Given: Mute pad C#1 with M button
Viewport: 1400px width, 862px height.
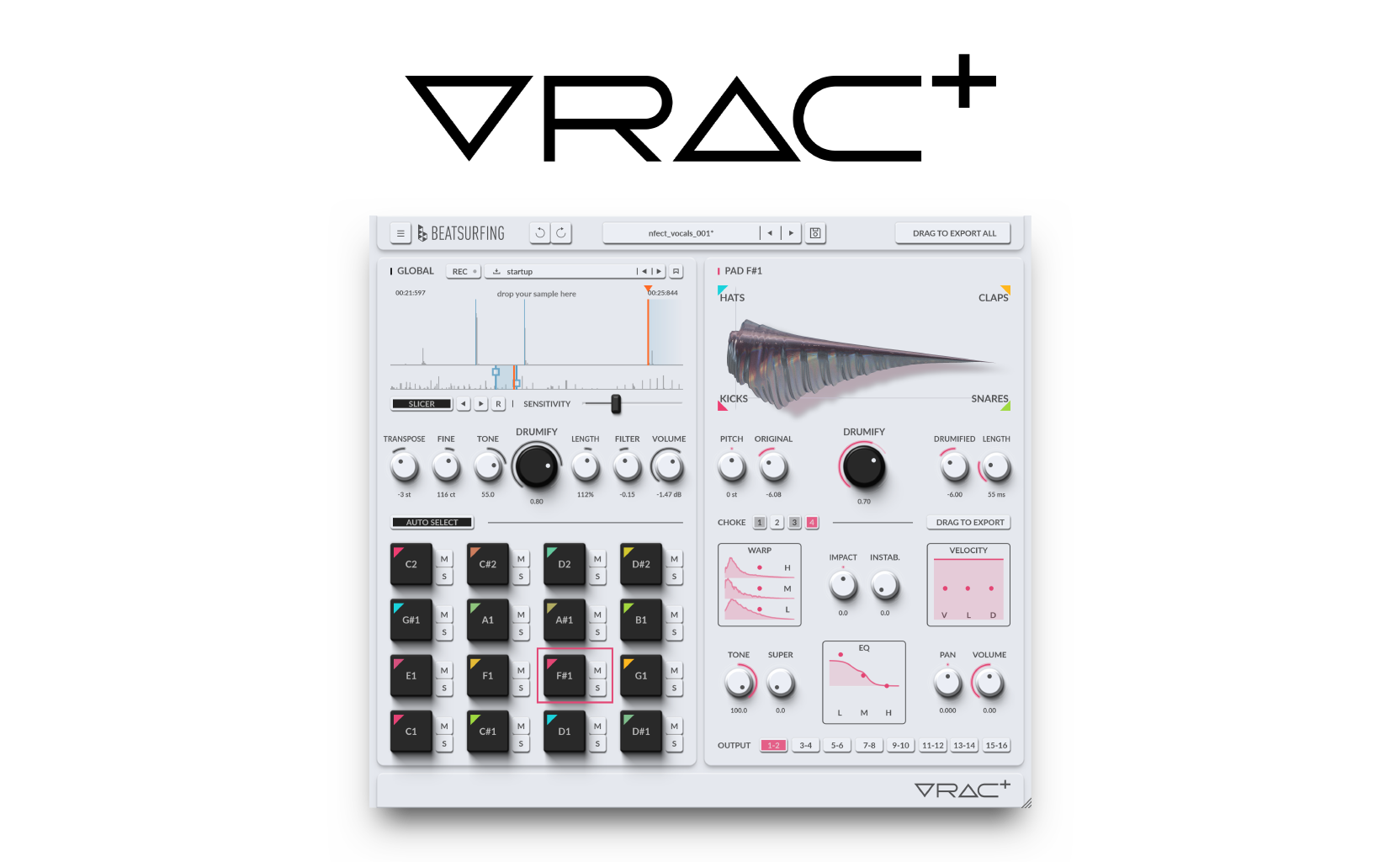Looking at the screenshot, I should (521, 726).
